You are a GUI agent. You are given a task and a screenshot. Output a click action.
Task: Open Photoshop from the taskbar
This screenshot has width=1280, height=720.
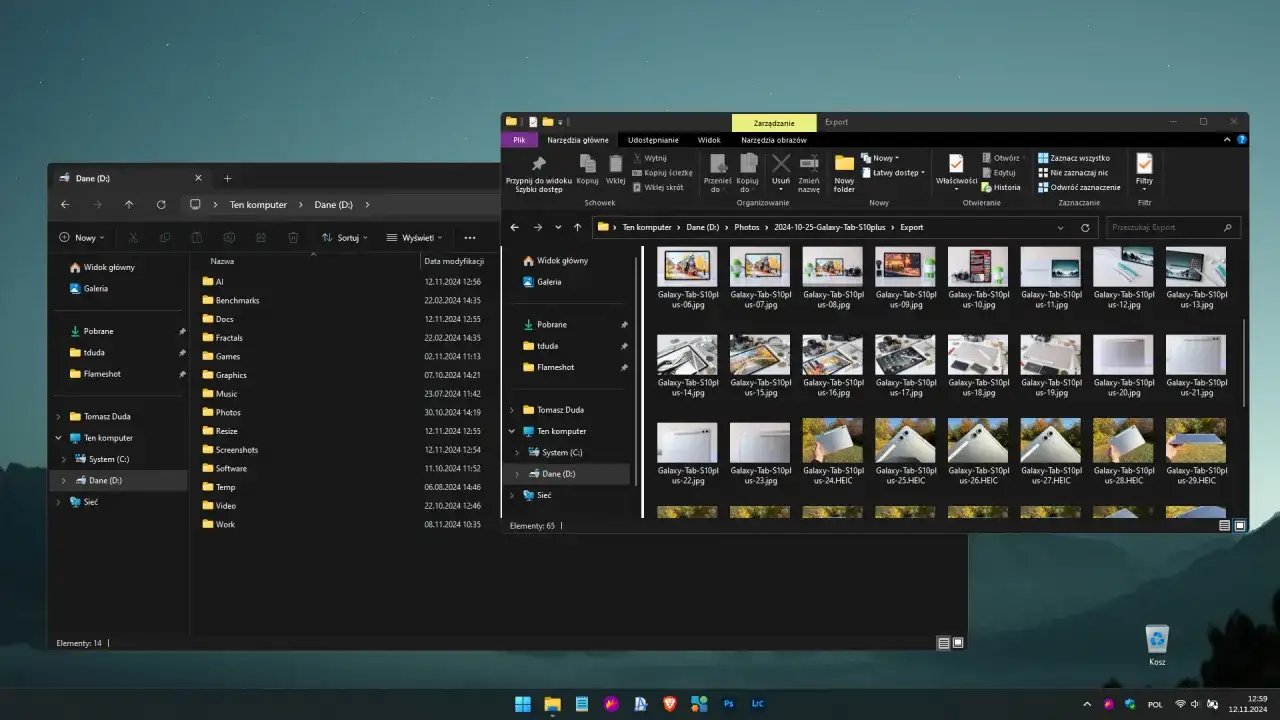(729, 704)
